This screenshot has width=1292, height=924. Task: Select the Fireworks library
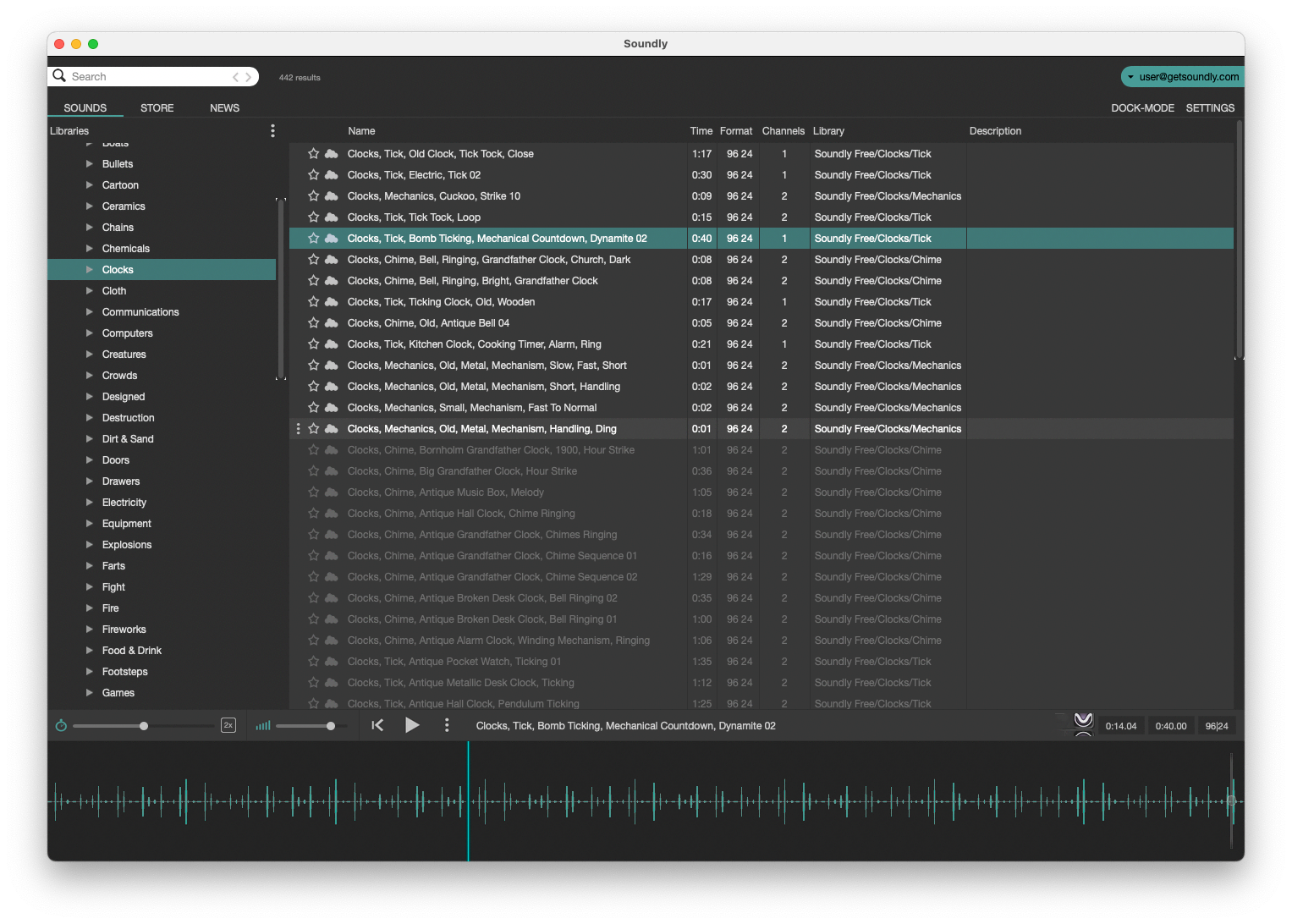(x=124, y=630)
